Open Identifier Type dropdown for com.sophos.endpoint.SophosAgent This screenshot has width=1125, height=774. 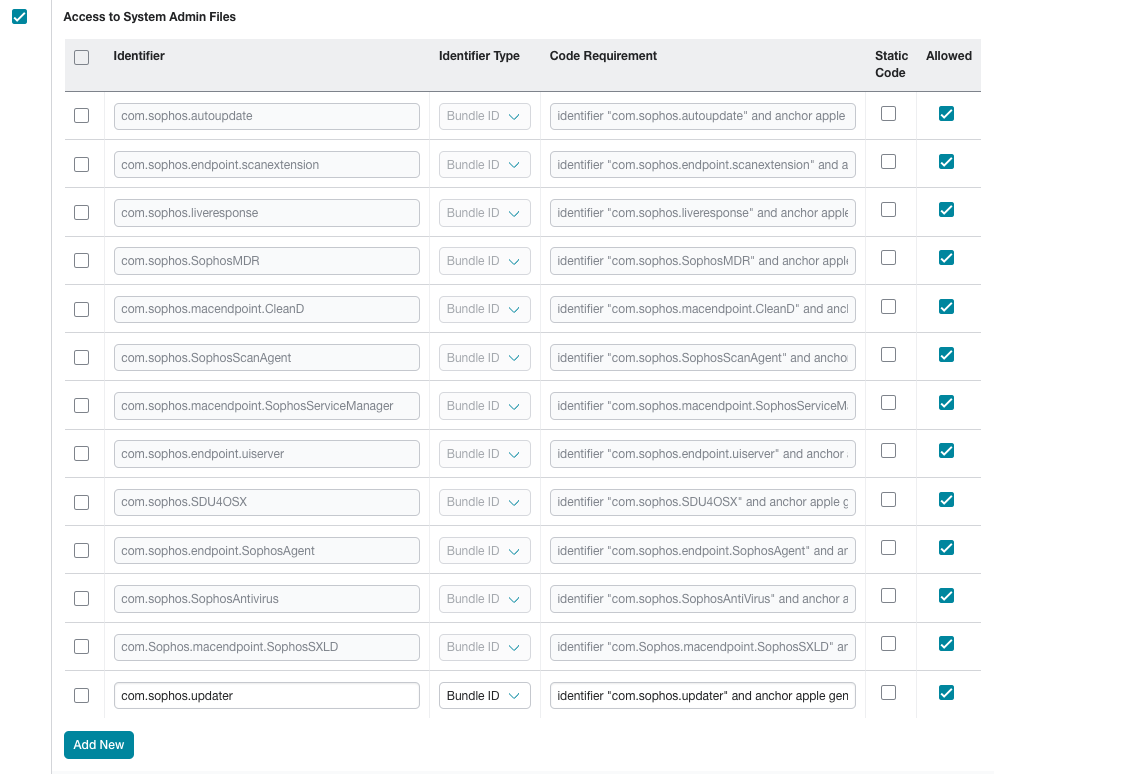click(484, 551)
